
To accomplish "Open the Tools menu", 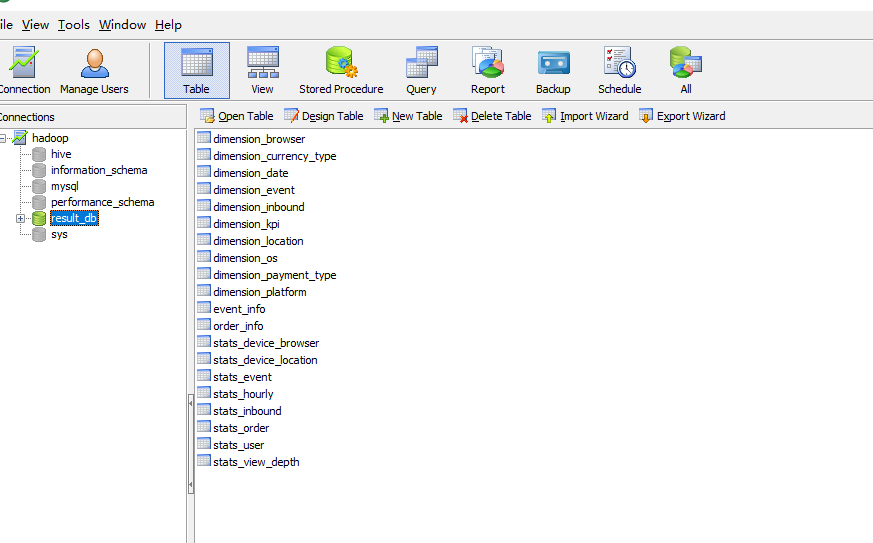I will pos(73,25).
